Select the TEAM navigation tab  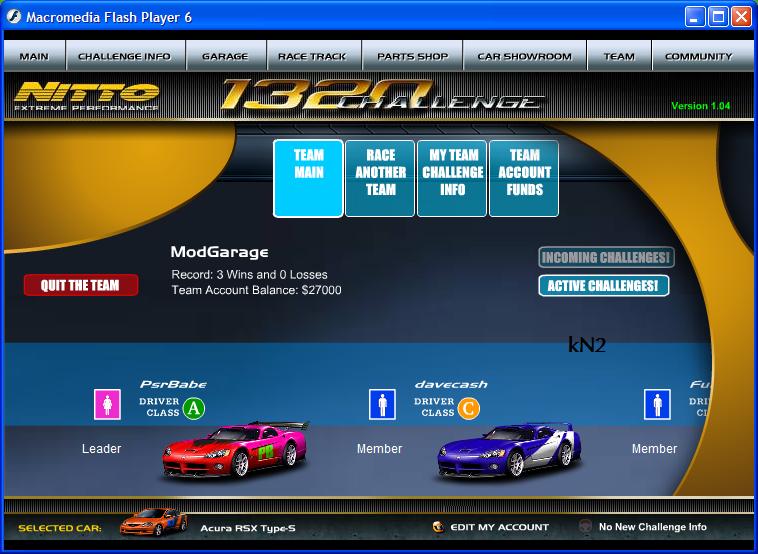(619, 56)
